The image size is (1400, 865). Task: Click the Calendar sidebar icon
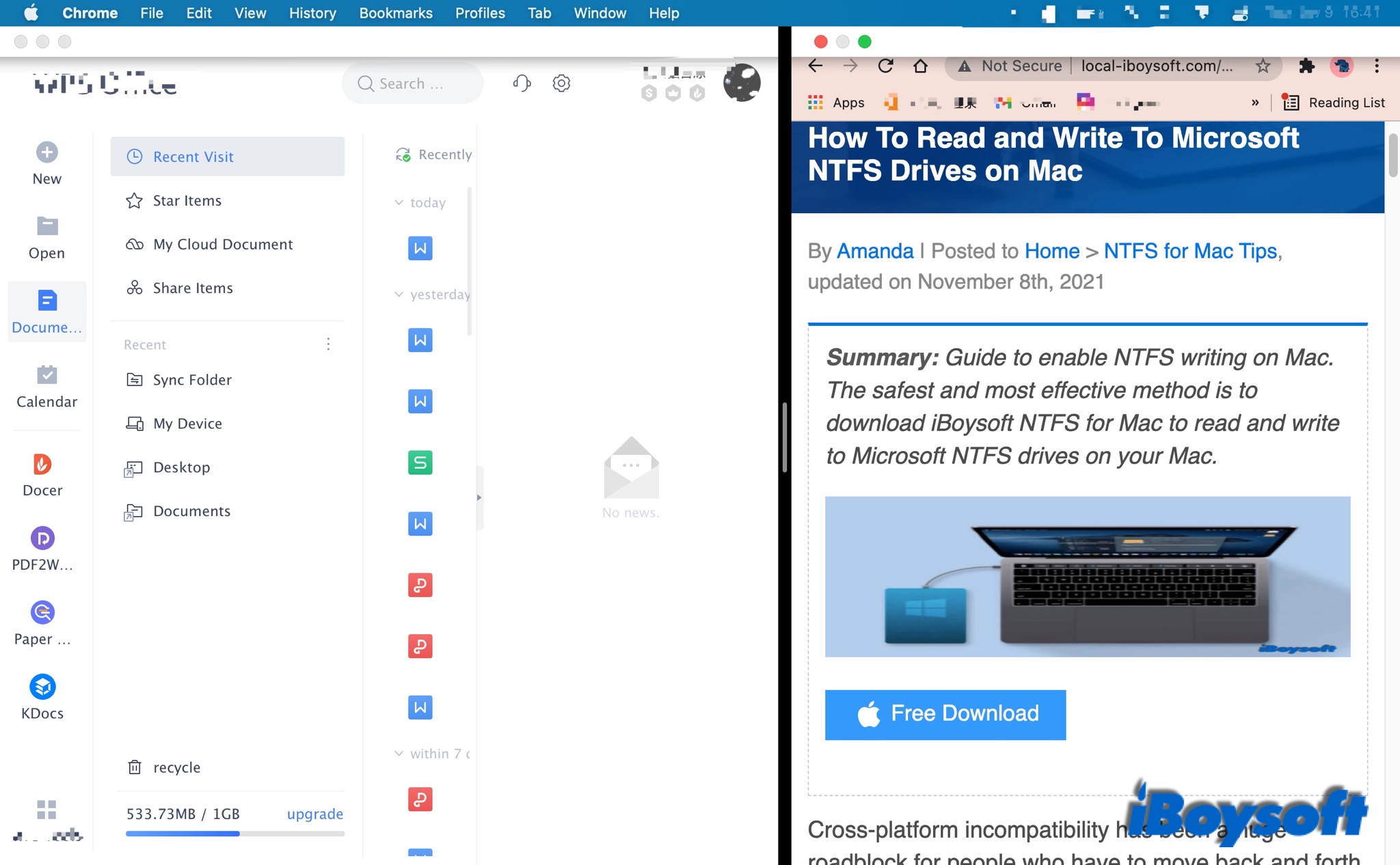46,374
